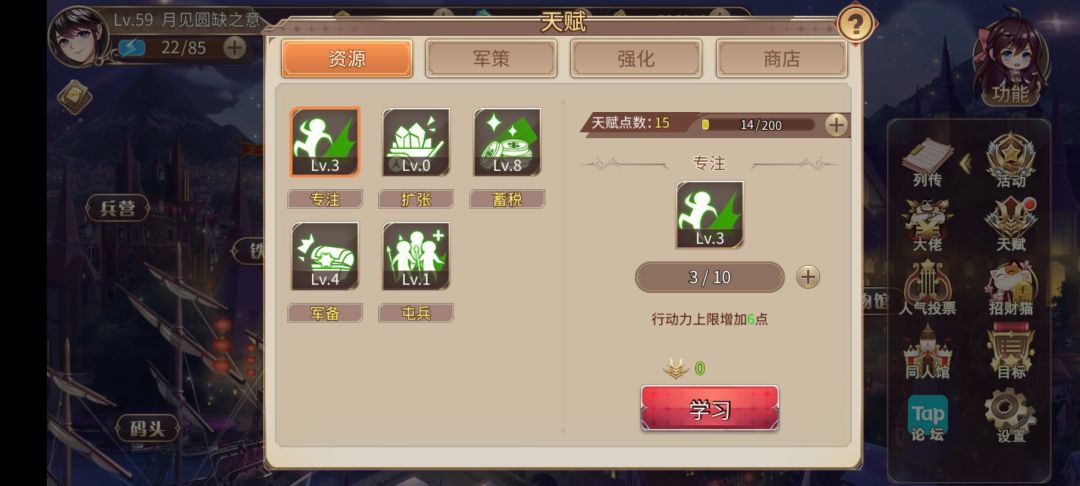
Task: Open the Tap 论坛 icon
Action: pos(927,418)
